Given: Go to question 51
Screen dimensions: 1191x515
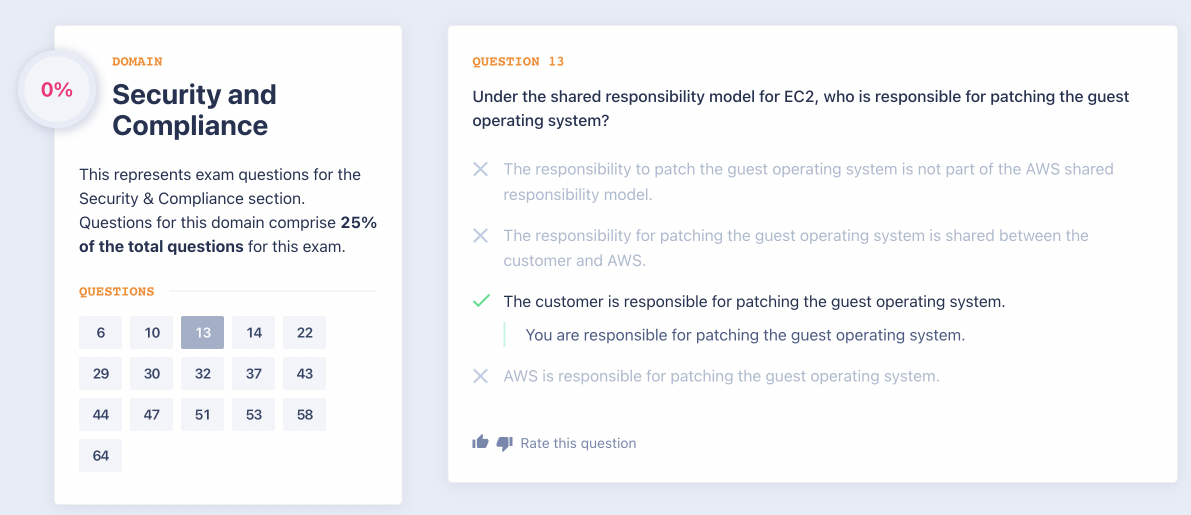Looking at the screenshot, I should [x=203, y=415].
